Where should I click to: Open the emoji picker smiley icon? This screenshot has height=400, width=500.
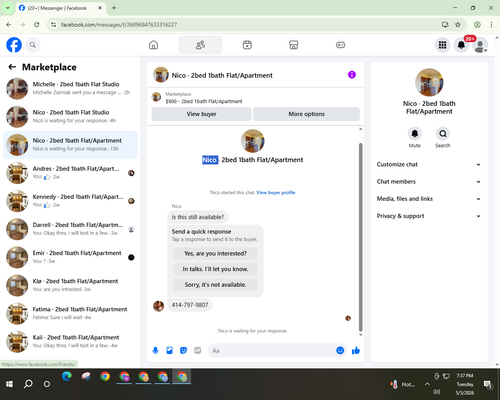tap(340, 350)
